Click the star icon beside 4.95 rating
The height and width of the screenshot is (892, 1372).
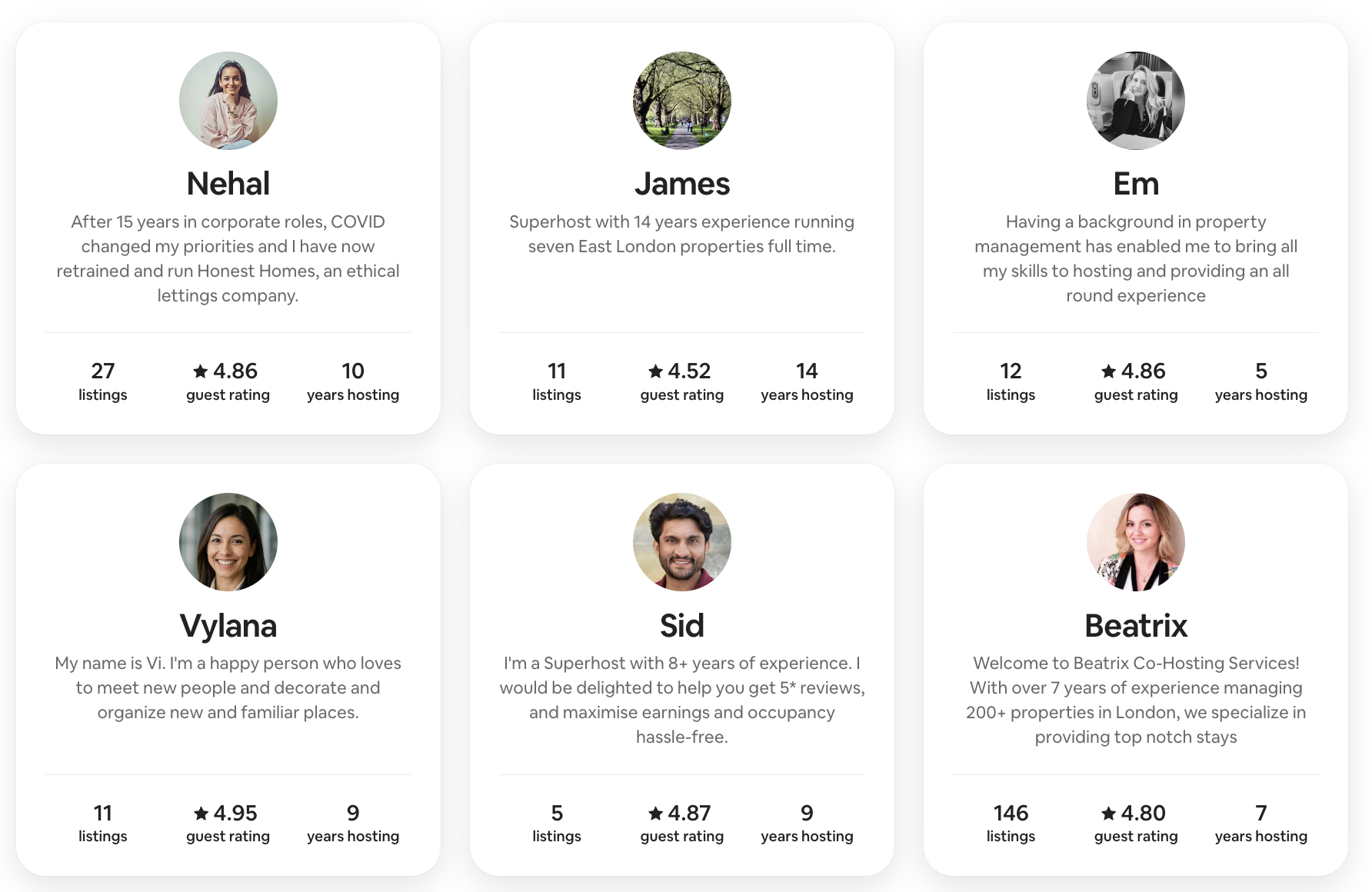tap(201, 813)
